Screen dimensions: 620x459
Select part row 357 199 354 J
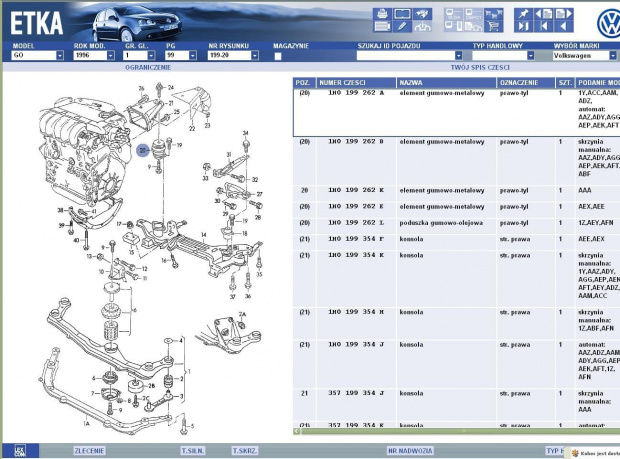(x=457, y=405)
